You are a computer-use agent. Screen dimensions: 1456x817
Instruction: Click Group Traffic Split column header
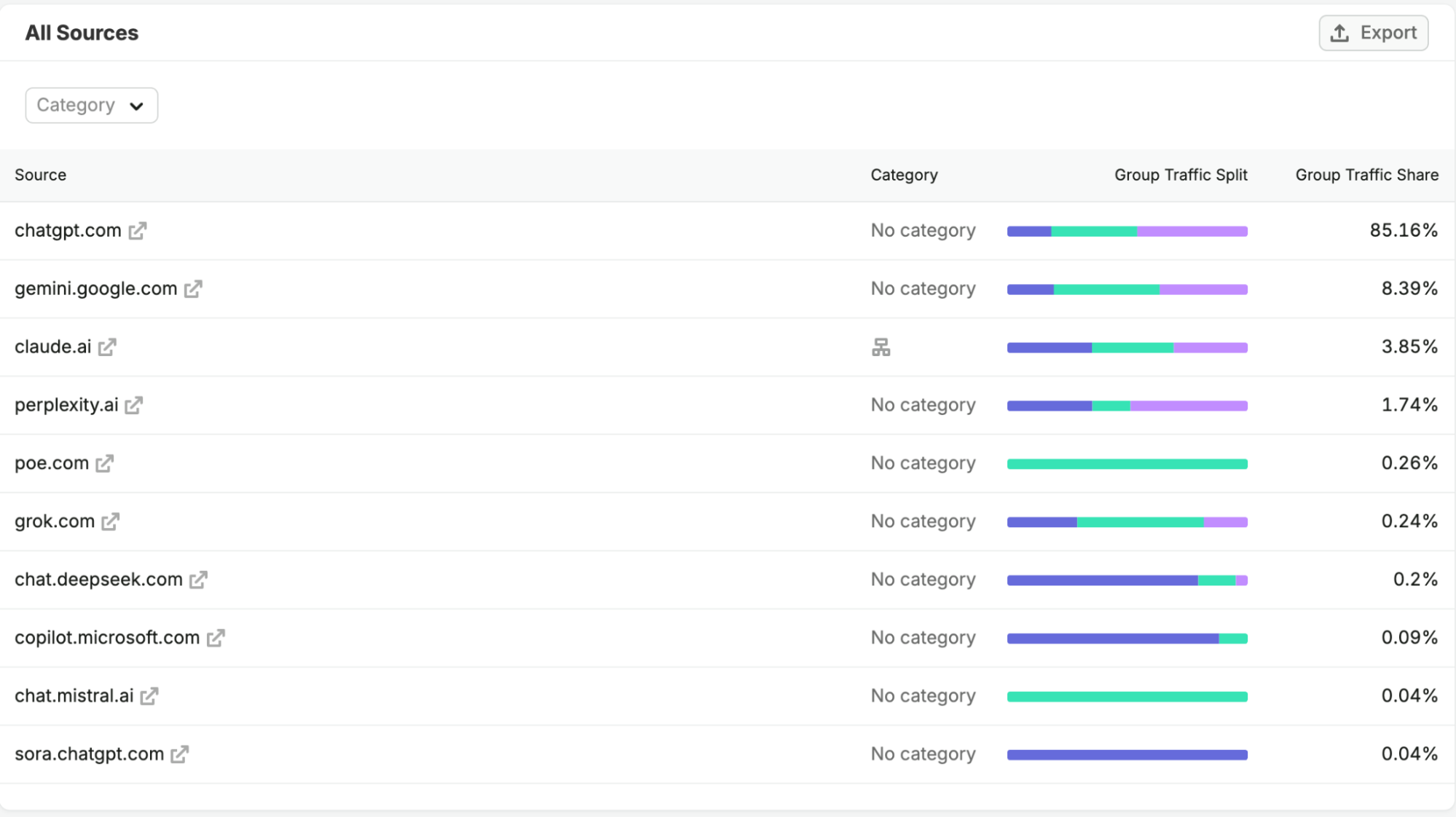click(1181, 175)
